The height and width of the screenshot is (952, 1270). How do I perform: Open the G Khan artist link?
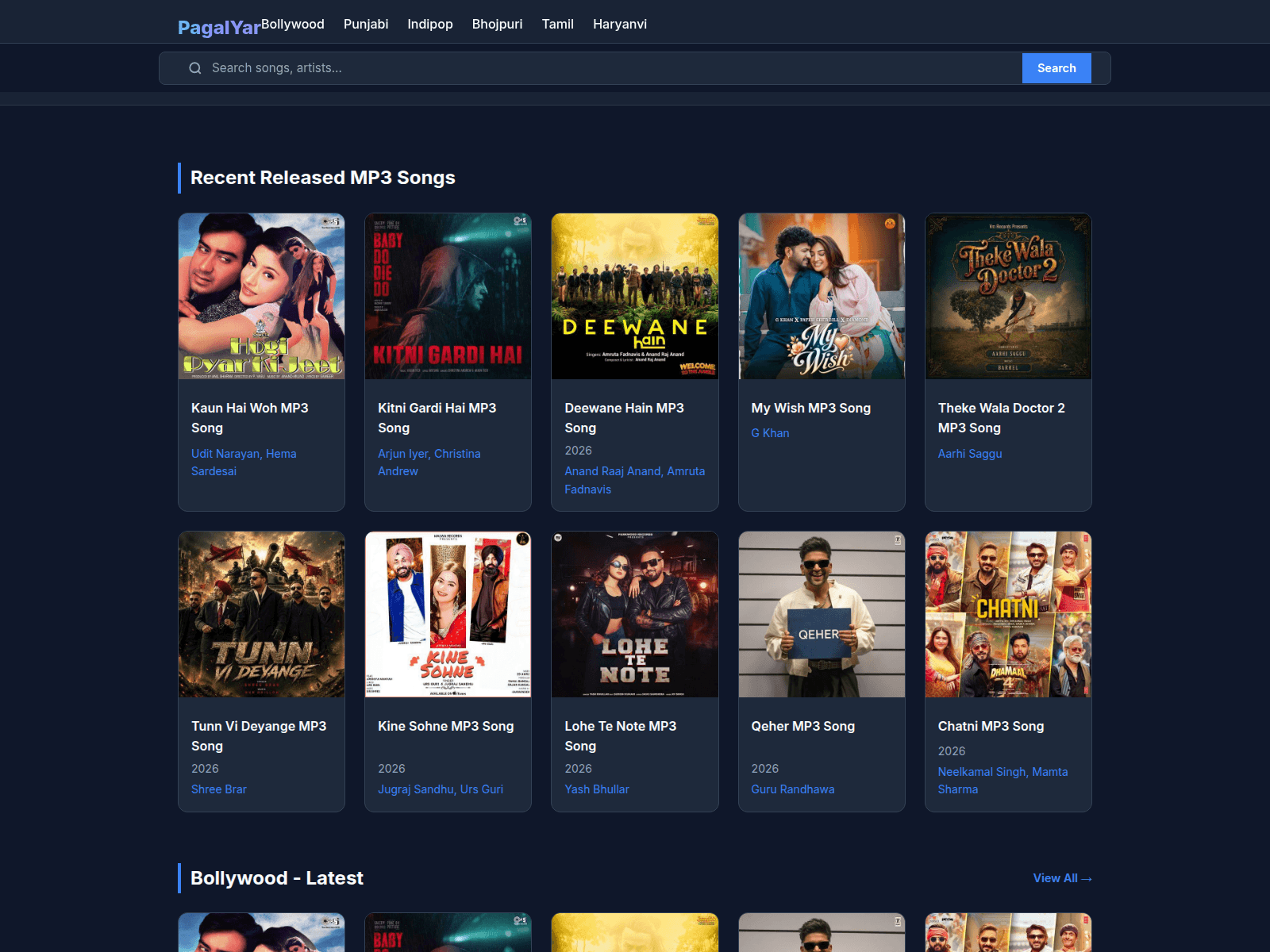(x=770, y=433)
